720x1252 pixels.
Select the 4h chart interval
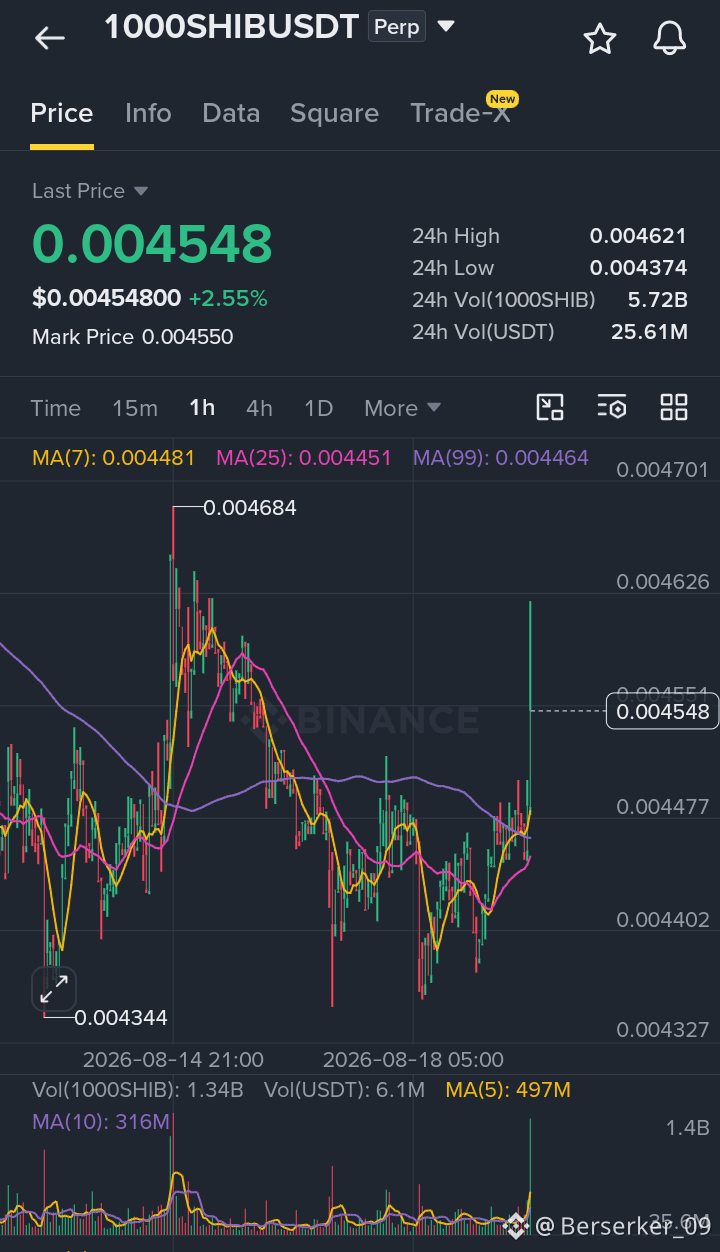(x=259, y=408)
